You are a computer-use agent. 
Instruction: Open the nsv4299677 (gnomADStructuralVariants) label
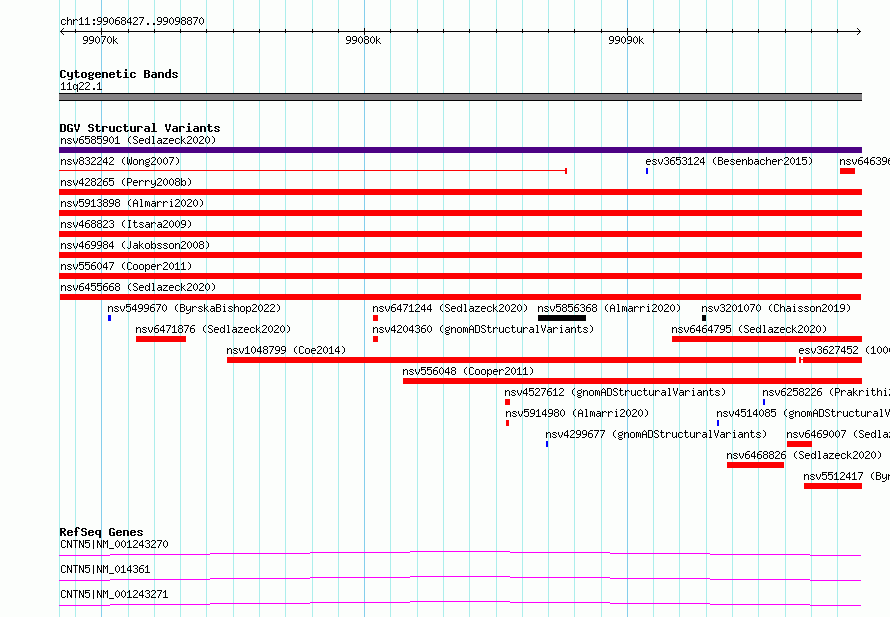(656, 434)
